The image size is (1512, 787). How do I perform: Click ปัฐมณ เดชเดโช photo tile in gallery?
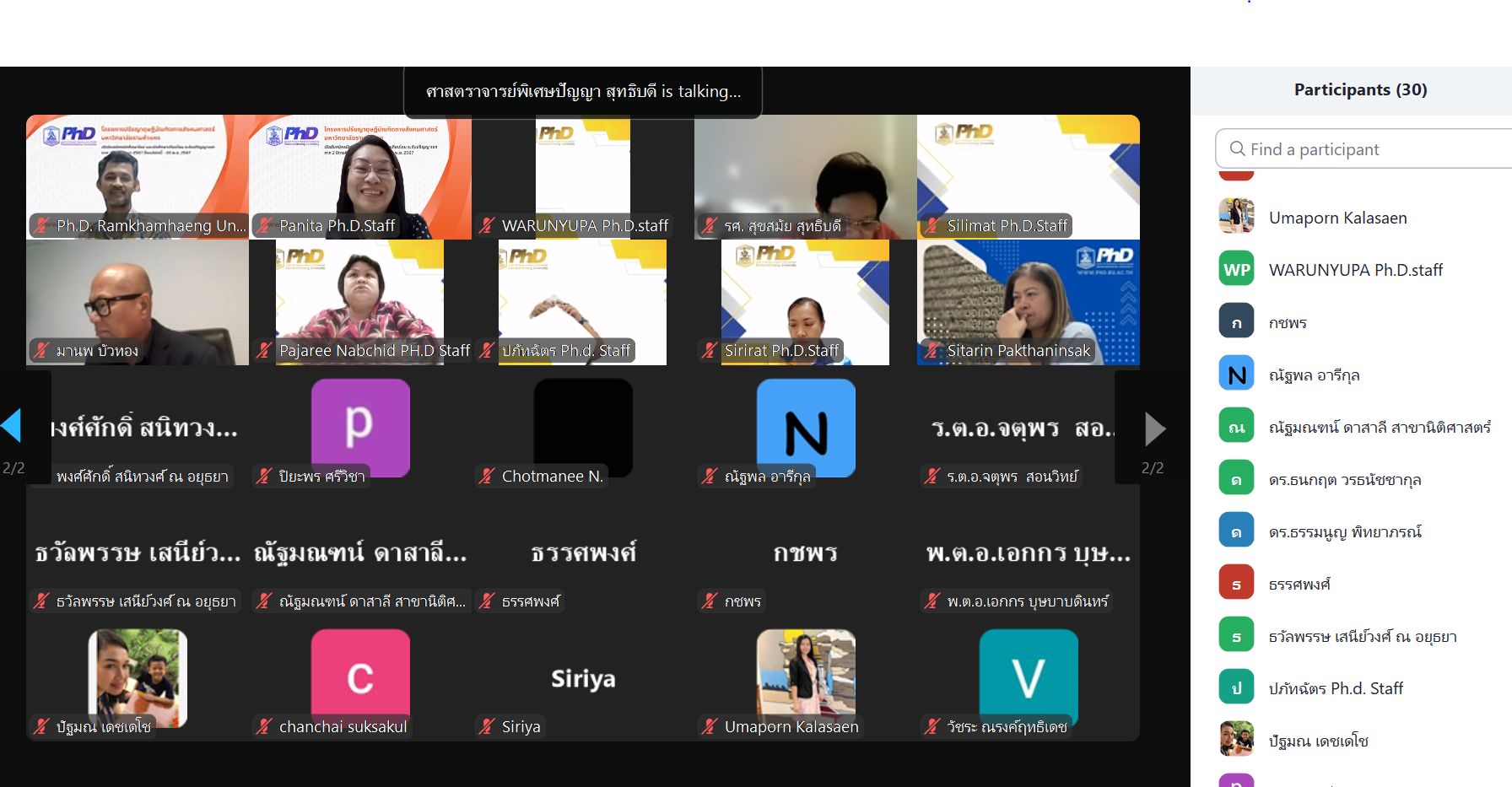(x=138, y=677)
